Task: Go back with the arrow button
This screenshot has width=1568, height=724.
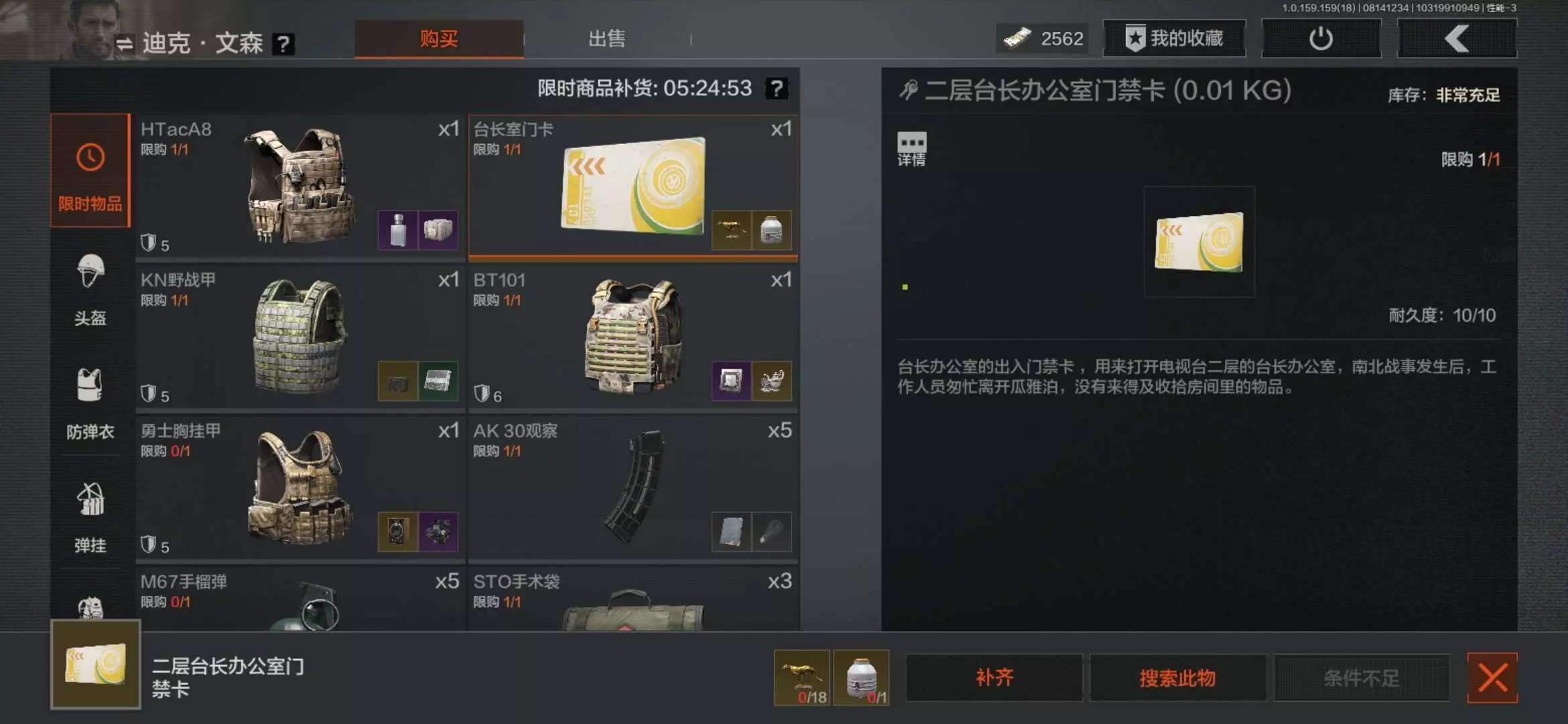Action: point(1457,38)
